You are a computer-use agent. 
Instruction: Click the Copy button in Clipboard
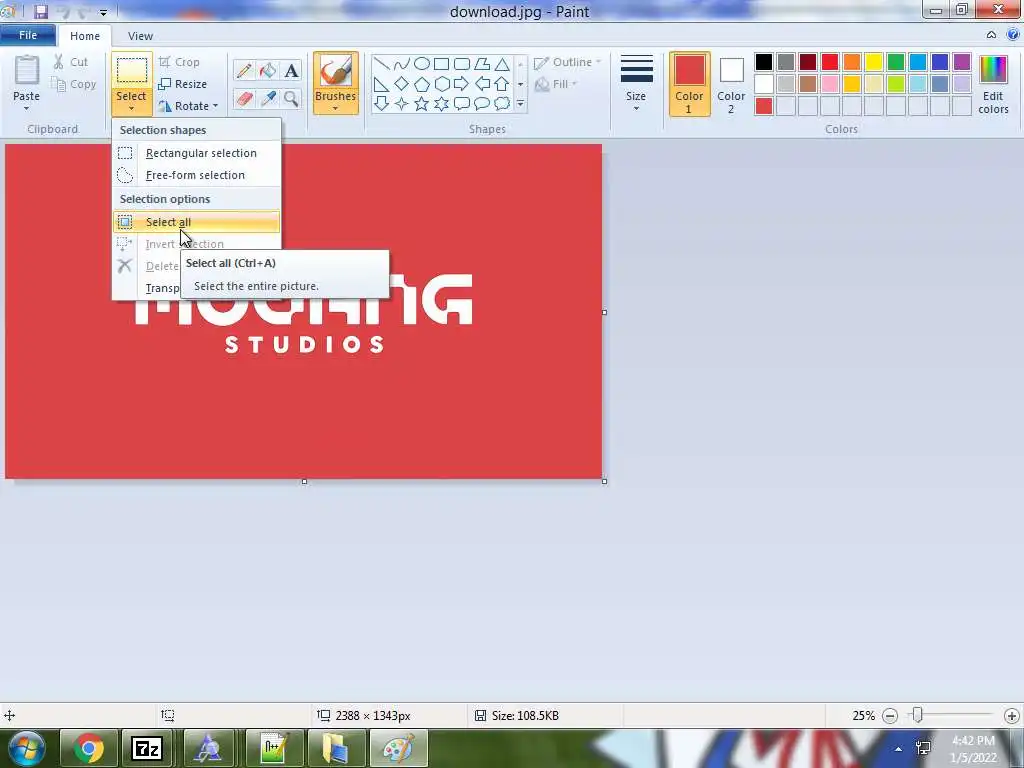74,84
